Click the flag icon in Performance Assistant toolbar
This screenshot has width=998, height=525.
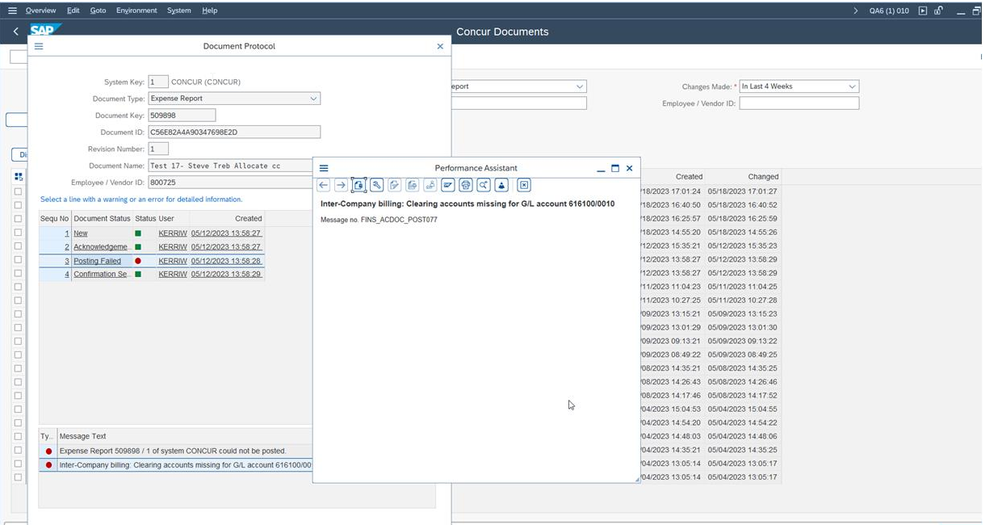[448, 185]
